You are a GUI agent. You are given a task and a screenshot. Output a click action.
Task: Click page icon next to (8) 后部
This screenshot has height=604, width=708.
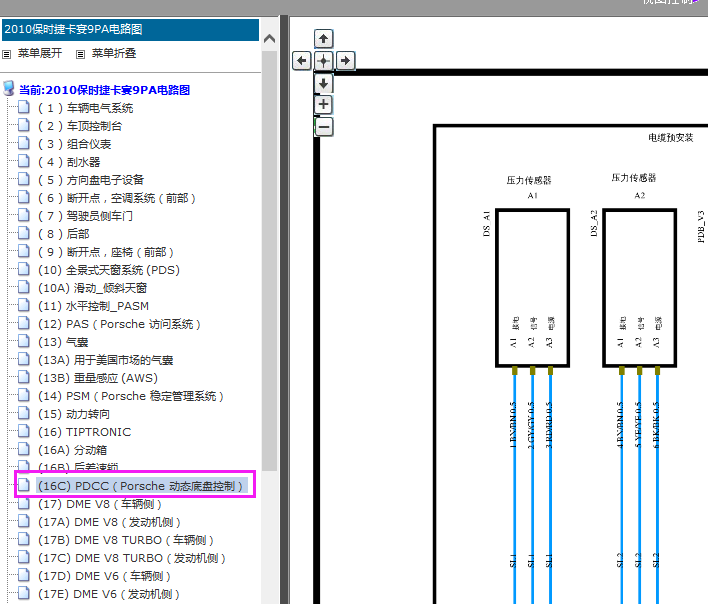tap(24, 233)
